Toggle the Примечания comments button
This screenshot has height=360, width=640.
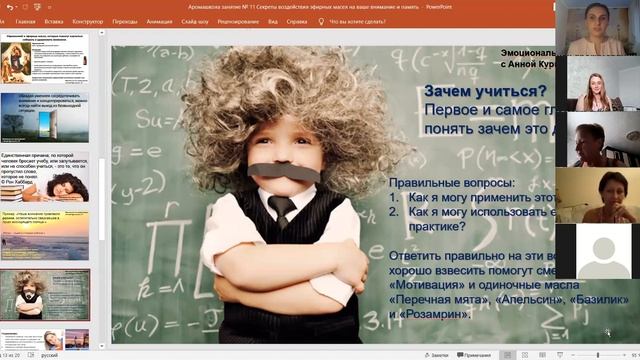pos(474,355)
